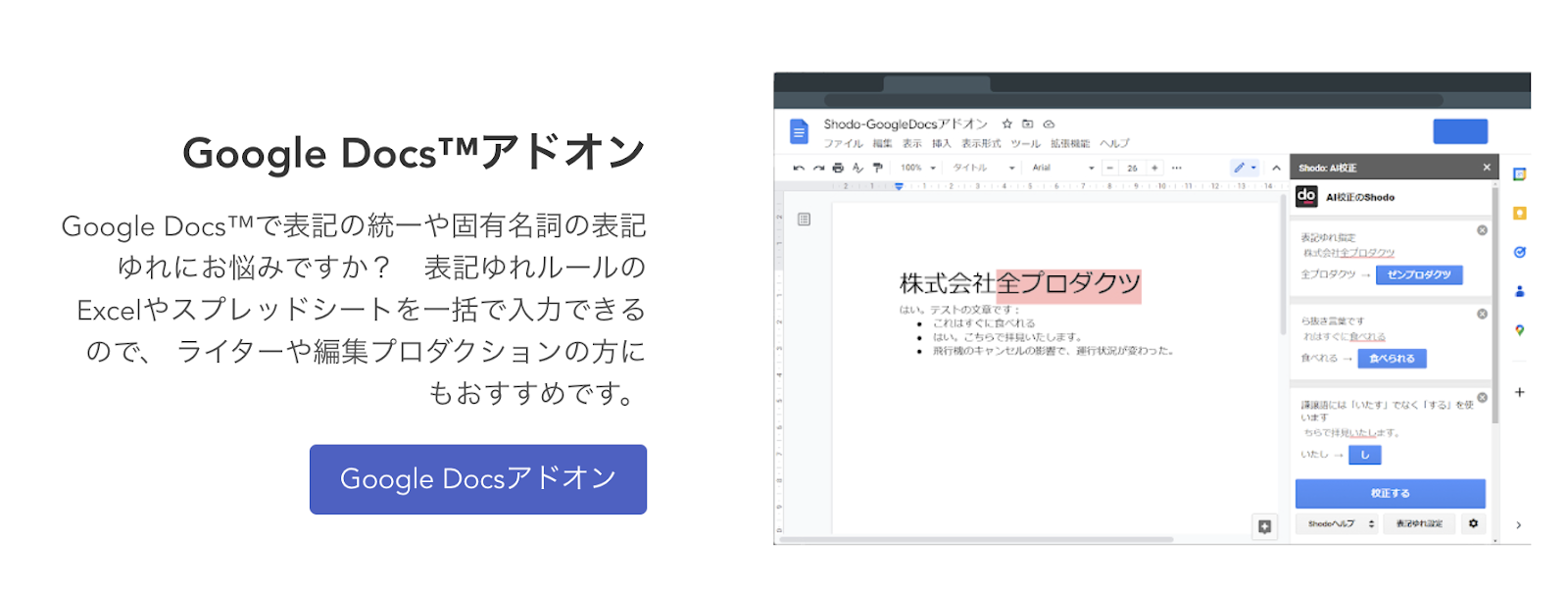Click the heading Google Docs™アドオン

[x=414, y=153]
